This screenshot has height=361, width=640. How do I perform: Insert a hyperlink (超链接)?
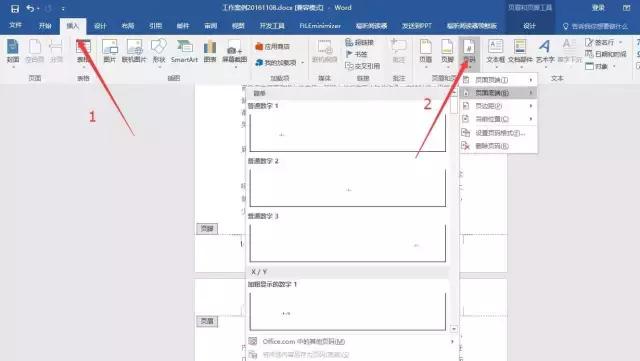coord(359,42)
